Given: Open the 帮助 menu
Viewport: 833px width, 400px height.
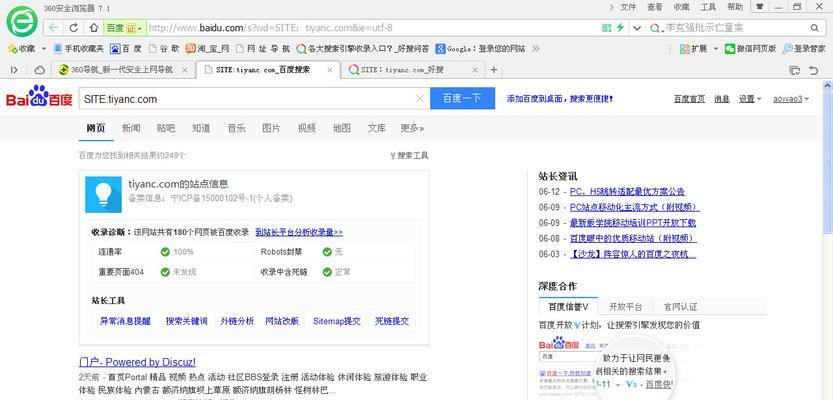Looking at the screenshot, I should click(x=735, y=7).
